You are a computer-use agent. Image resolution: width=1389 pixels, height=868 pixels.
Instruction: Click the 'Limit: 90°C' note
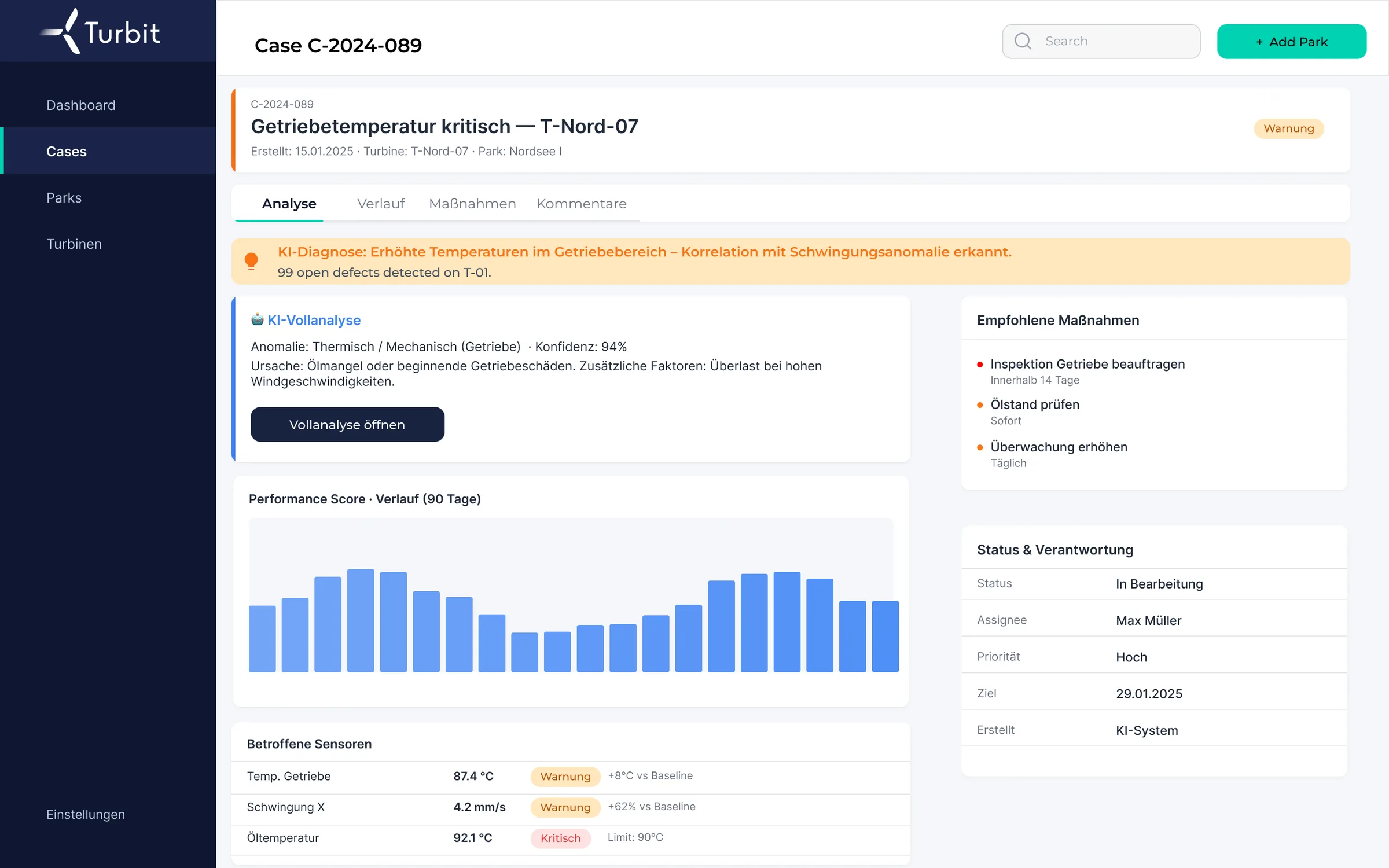click(x=635, y=837)
